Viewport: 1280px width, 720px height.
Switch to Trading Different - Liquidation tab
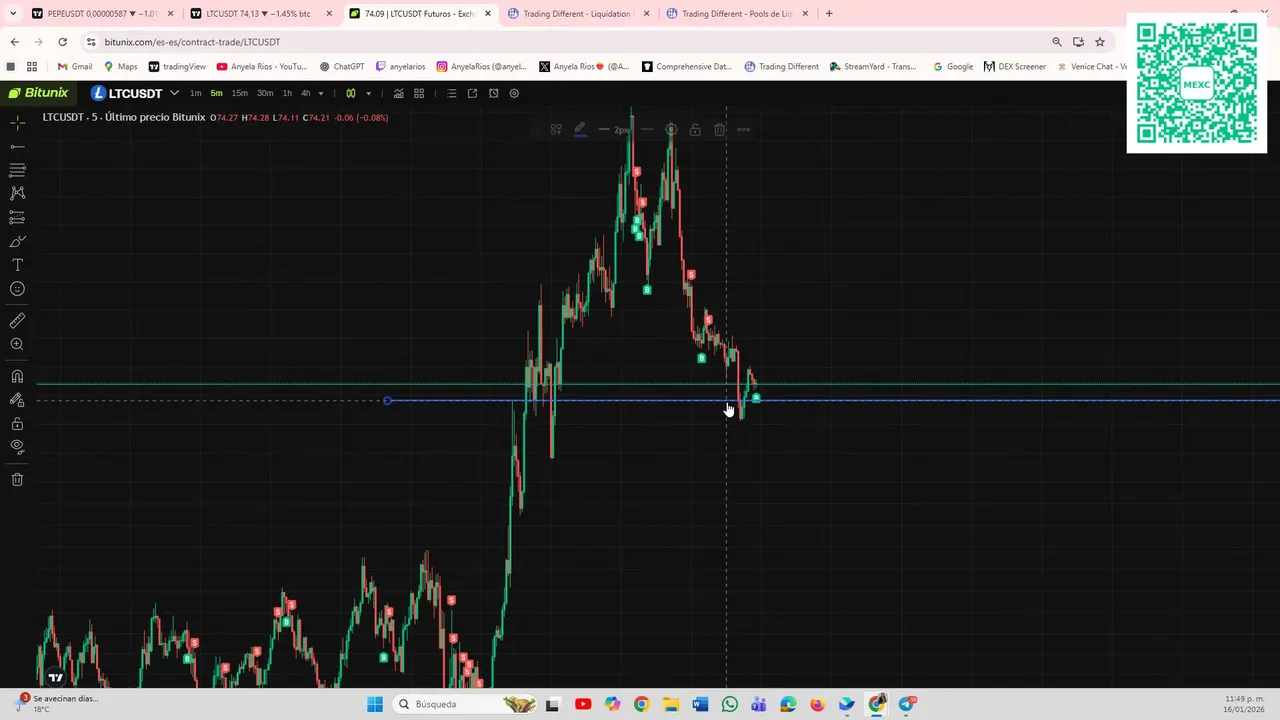click(577, 14)
